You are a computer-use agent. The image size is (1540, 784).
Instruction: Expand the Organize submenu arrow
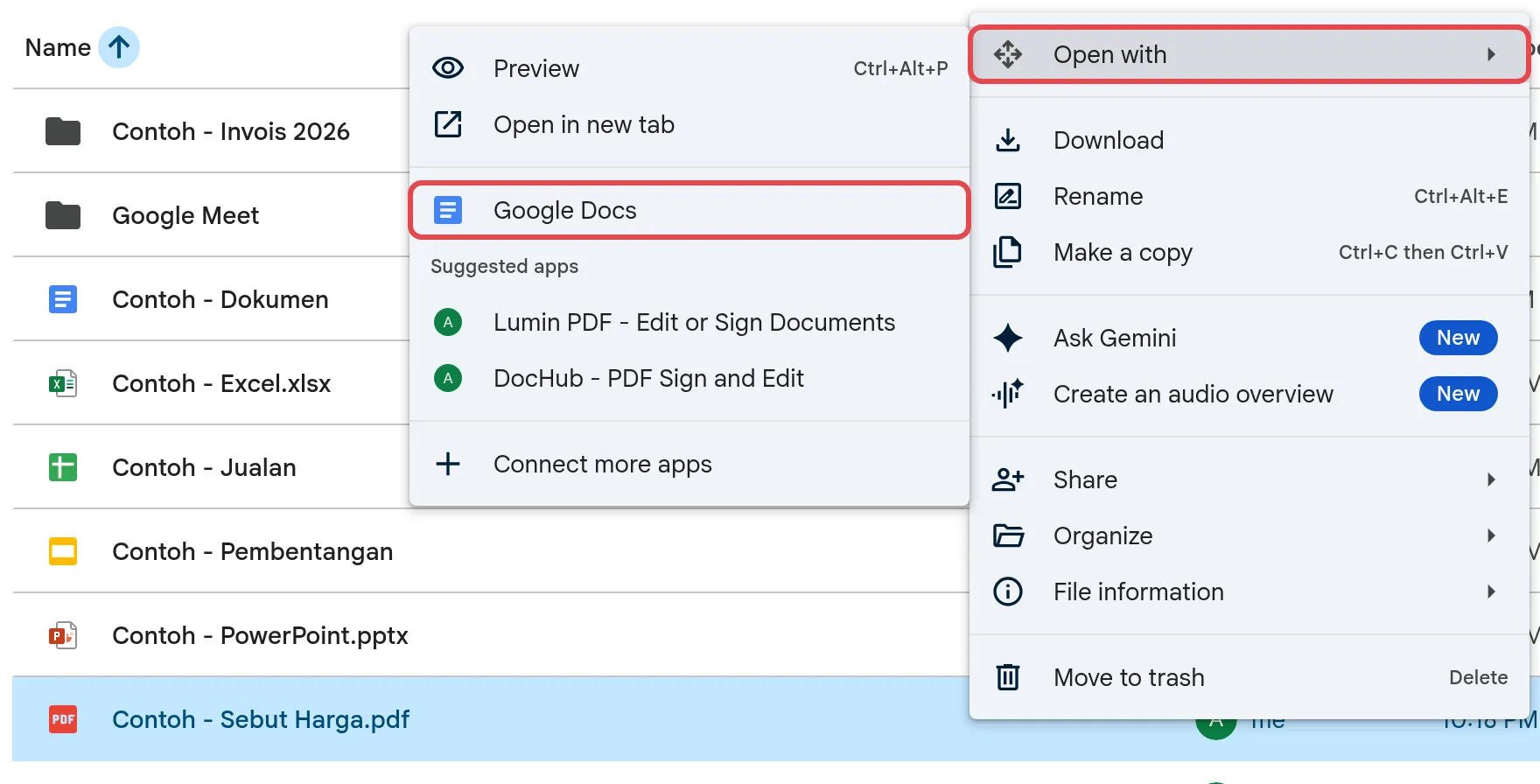1491,535
